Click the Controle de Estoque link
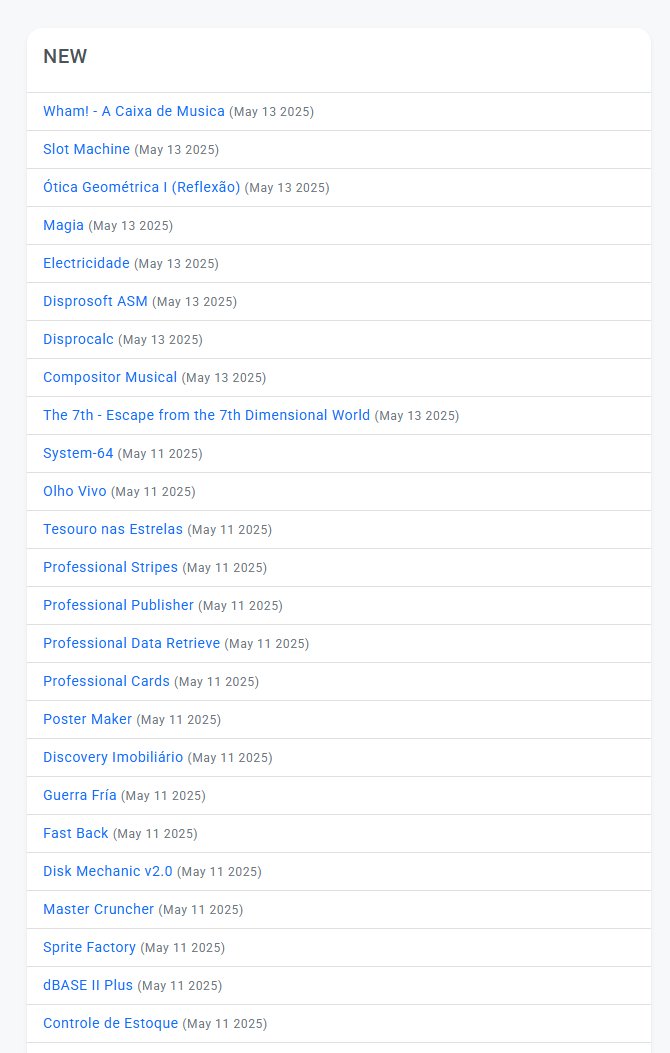Screen dimensions: 670x1053 (x=111, y=1023)
